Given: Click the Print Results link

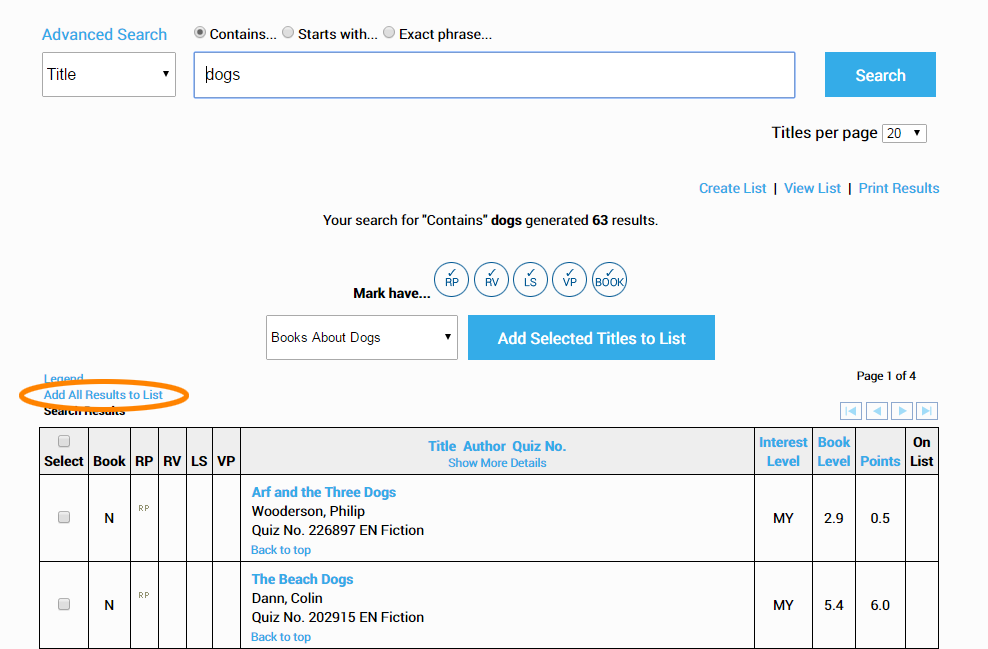Looking at the screenshot, I should (x=899, y=188).
